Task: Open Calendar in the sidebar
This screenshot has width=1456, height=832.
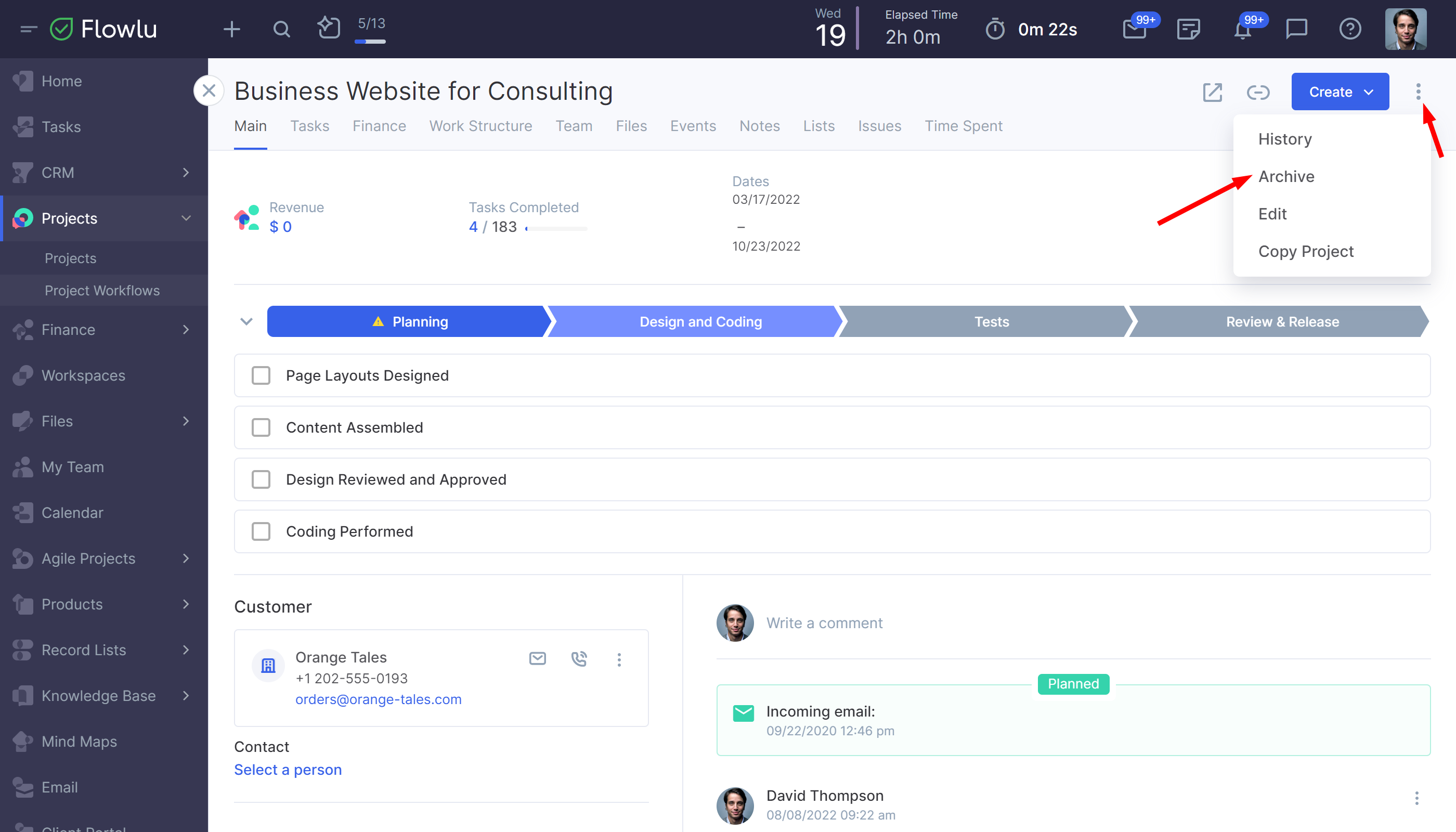Action: point(104,513)
